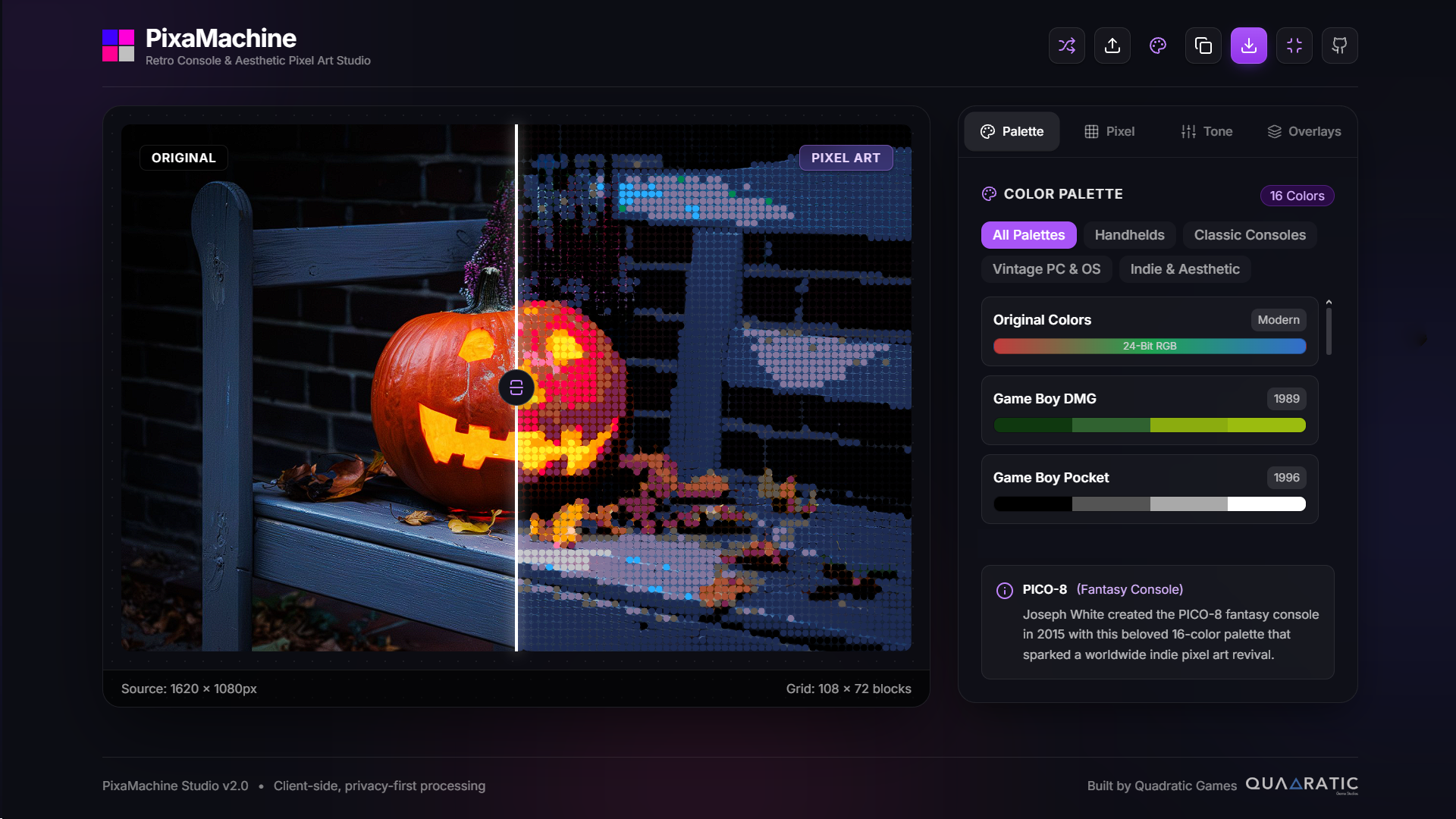
Task: Filter palettes by Vintage PC & OS
Action: point(1046,269)
